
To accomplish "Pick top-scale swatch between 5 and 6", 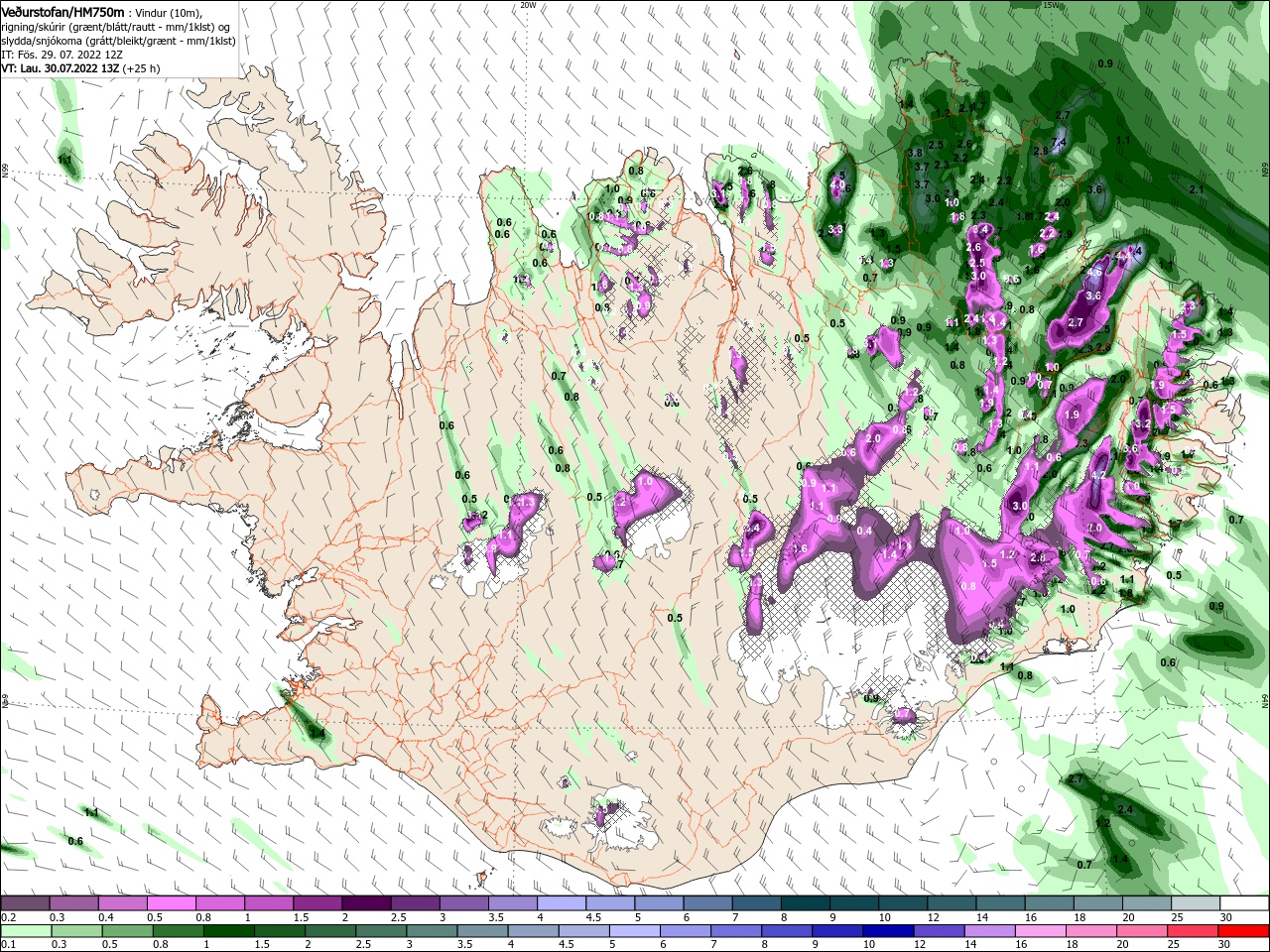I will pyautogui.click(x=659, y=903).
